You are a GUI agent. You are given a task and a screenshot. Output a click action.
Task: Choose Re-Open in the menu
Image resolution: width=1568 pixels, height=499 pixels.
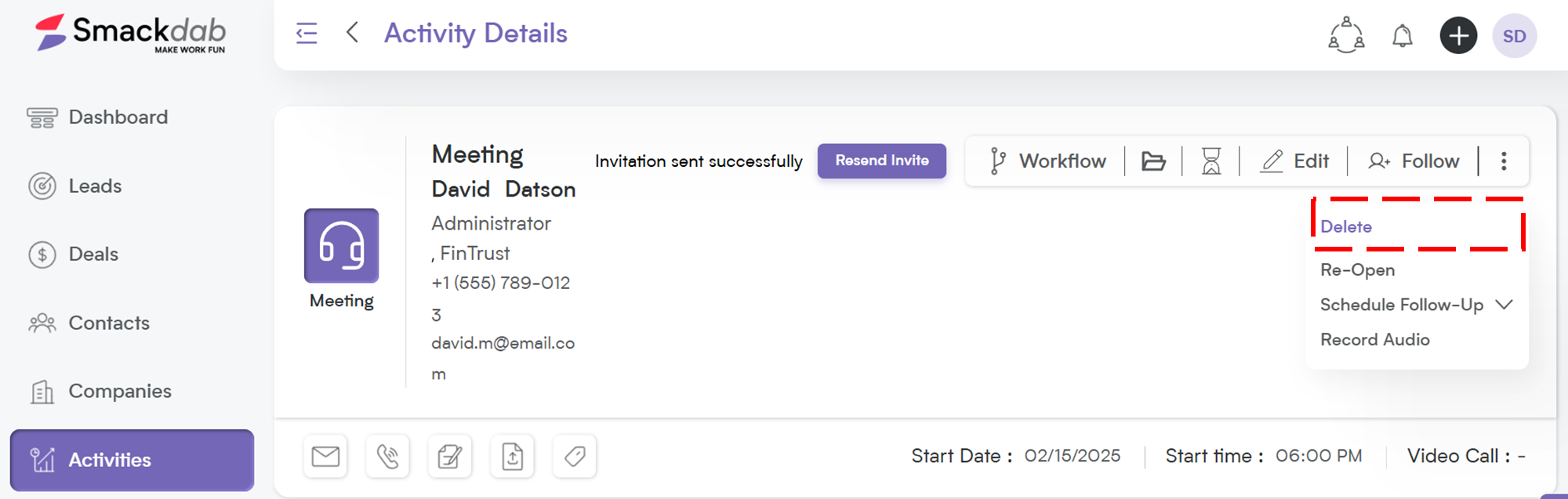pos(1357,270)
